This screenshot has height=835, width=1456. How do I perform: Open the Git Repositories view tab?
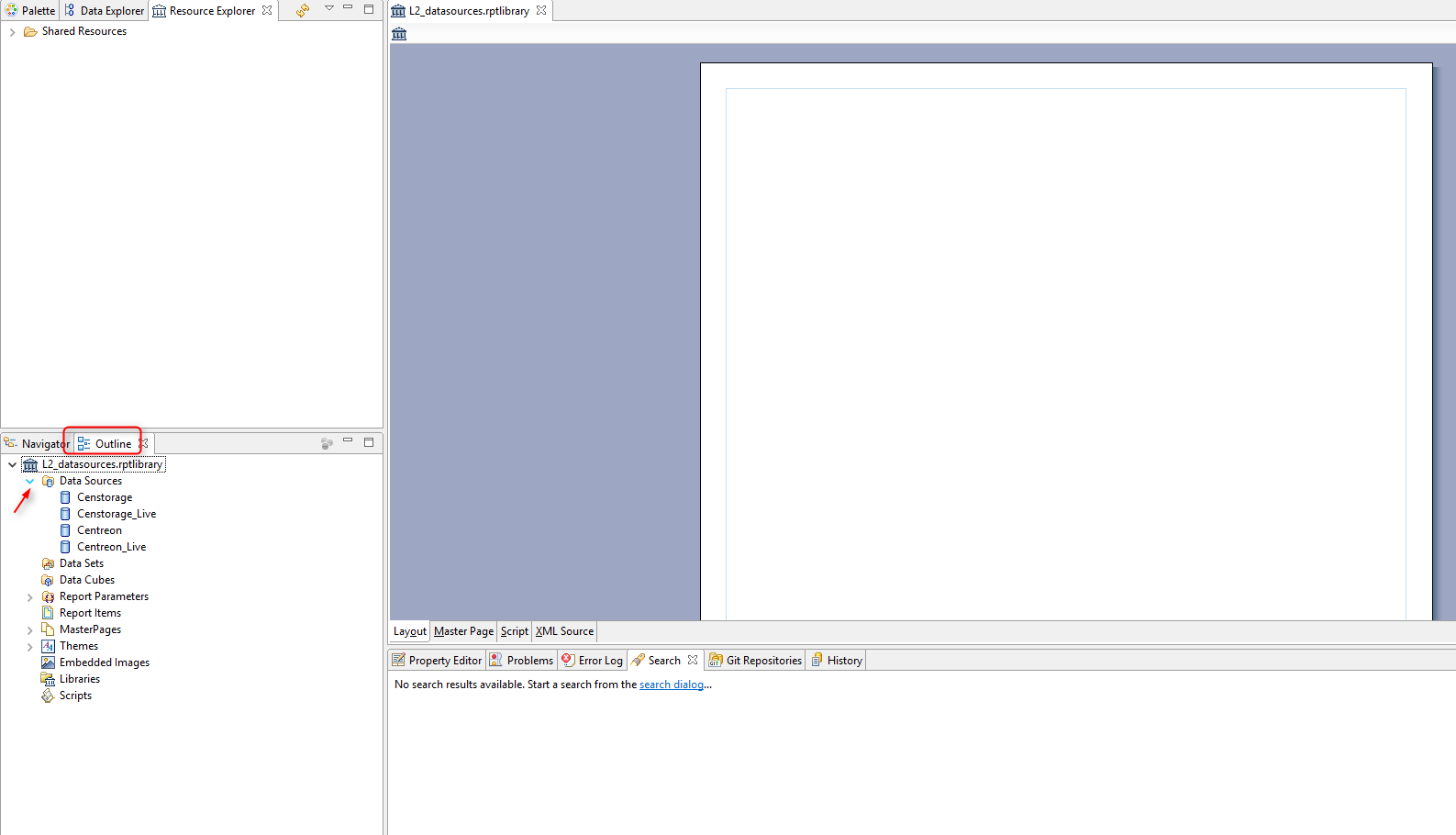(755, 661)
